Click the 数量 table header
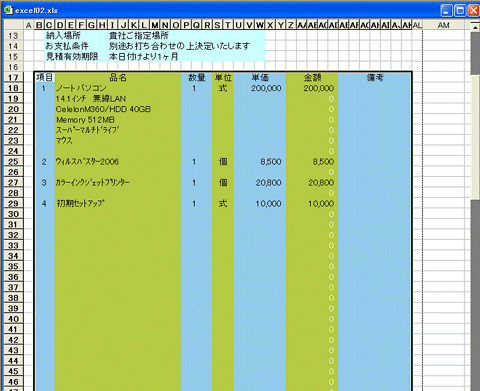This screenshot has width=480, height=391. 197,78
